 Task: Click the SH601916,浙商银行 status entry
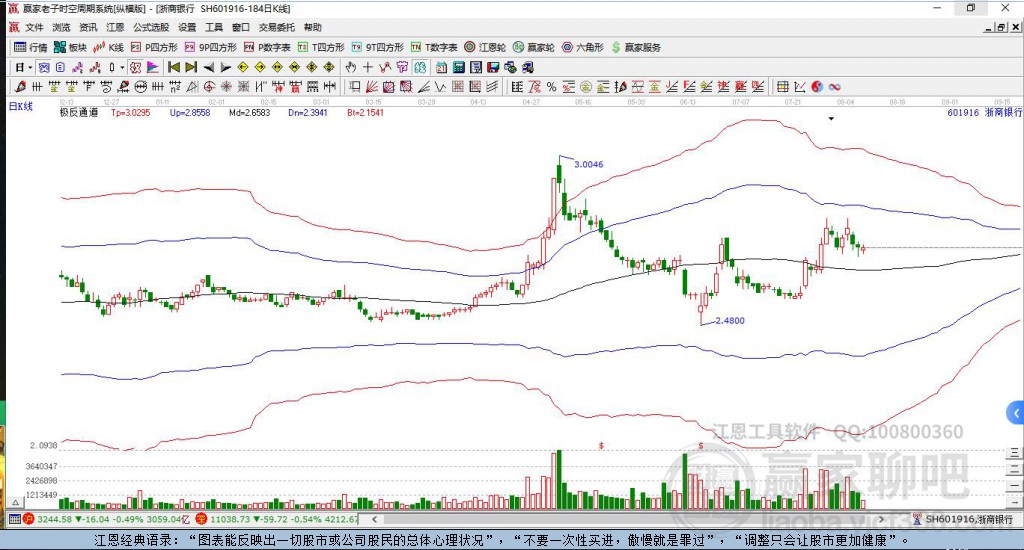(963, 519)
